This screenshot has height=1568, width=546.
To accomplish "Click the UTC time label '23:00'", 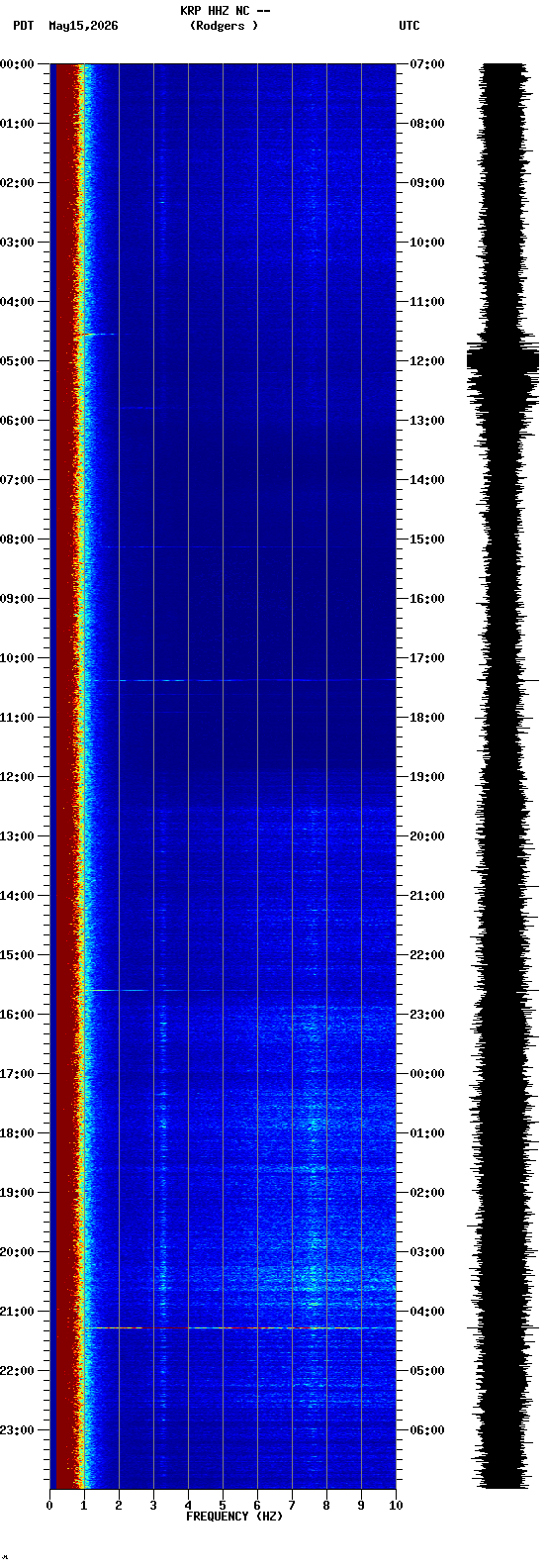I will [x=427, y=1015].
